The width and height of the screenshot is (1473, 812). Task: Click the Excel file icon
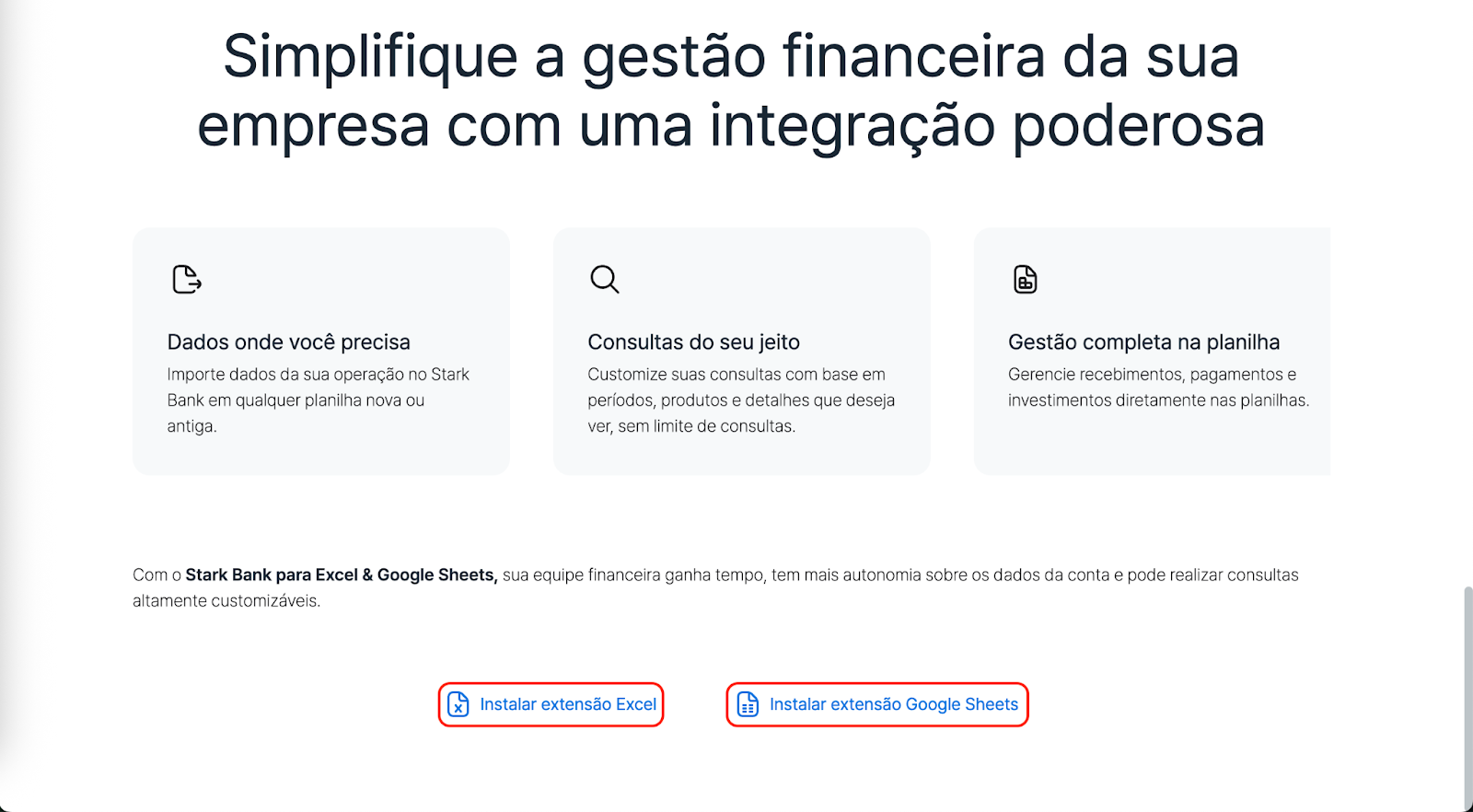(x=458, y=704)
